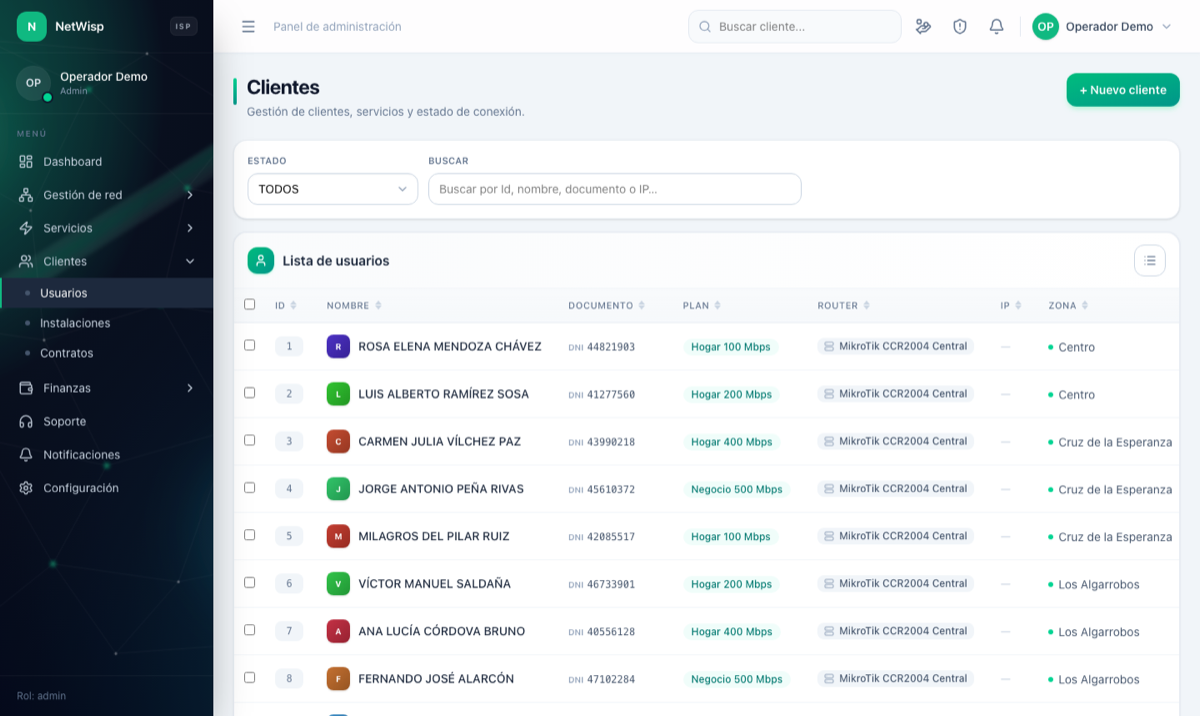Click the NetWisp logo icon
This screenshot has width=1200, height=716.
[x=32, y=27]
